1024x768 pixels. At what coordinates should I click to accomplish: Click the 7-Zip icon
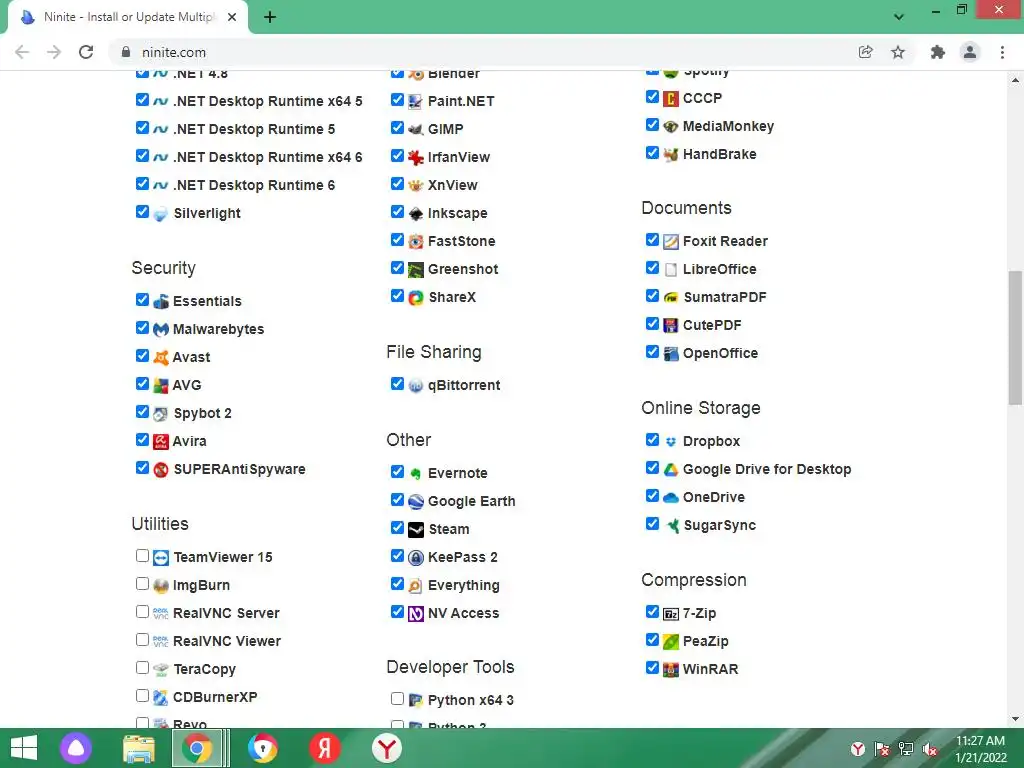(671, 615)
